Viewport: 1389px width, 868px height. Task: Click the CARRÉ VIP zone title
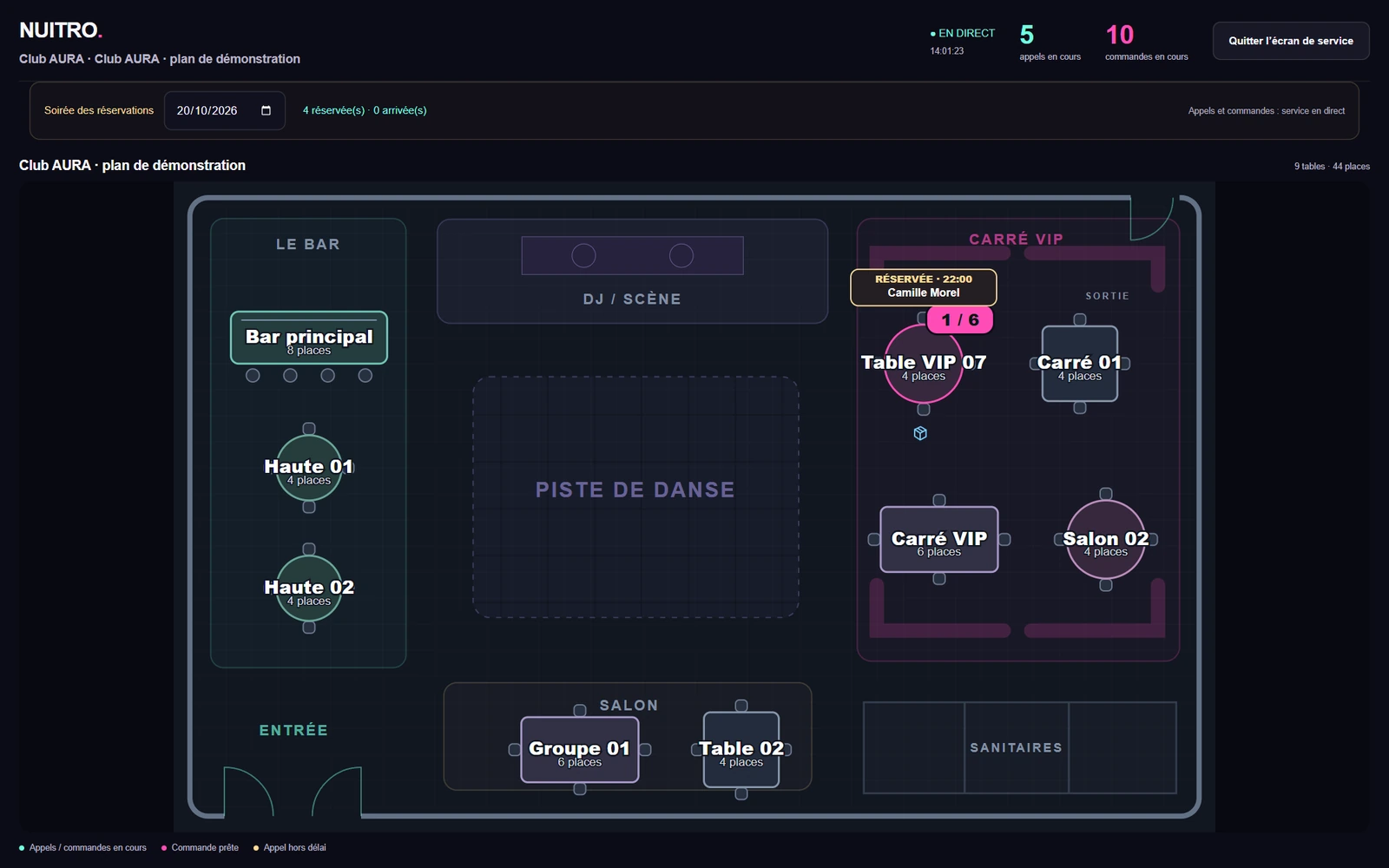[1016, 239]
